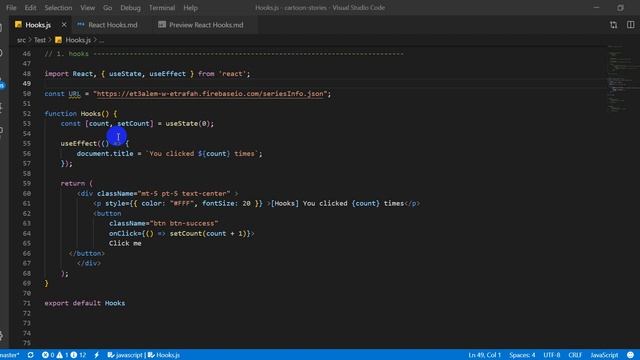The width and height of the screenshot is (640, 360).
Task: Click the master branch indicator
Action: [10, 355]
